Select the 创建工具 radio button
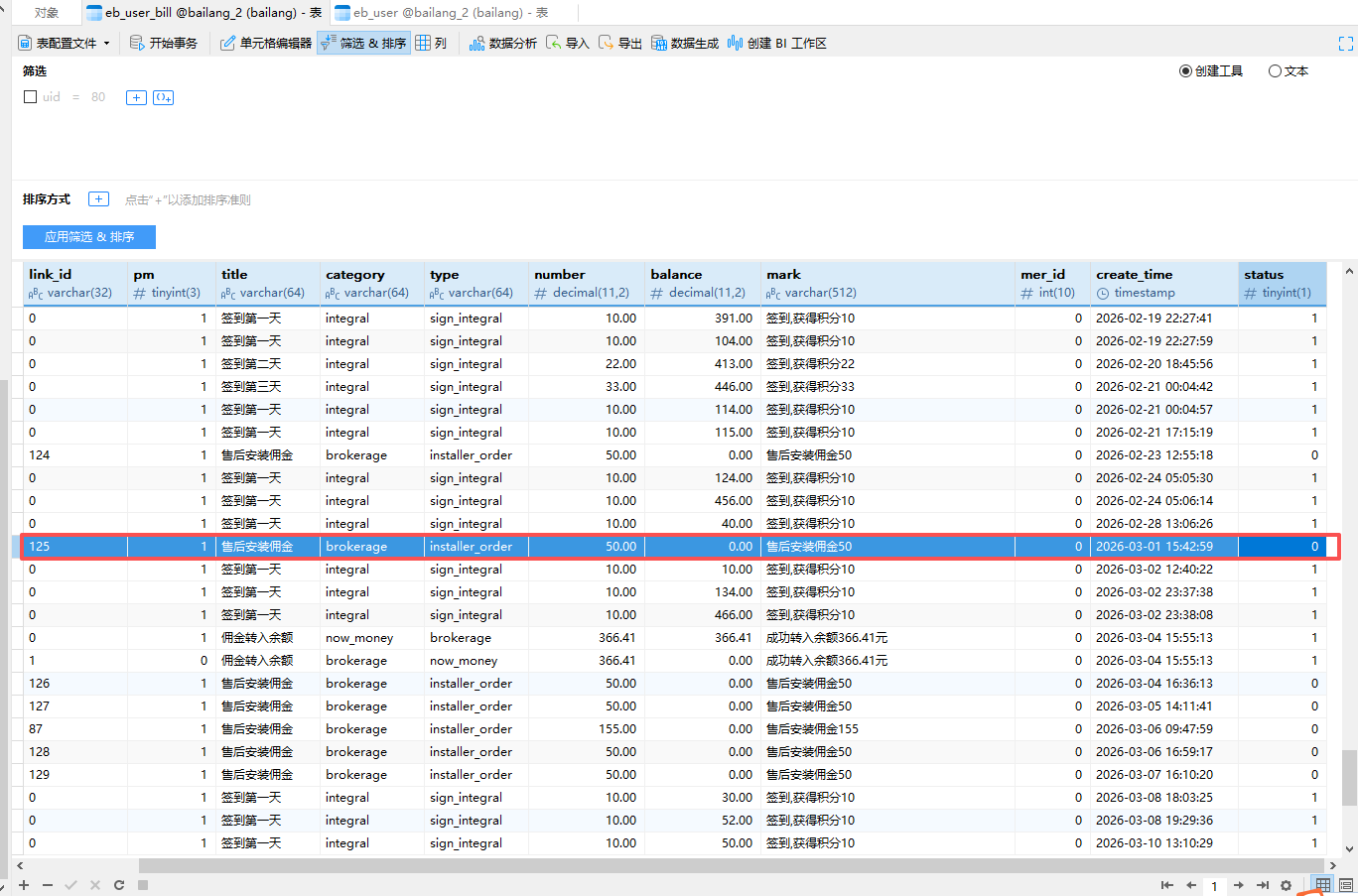 (1185, 71)
